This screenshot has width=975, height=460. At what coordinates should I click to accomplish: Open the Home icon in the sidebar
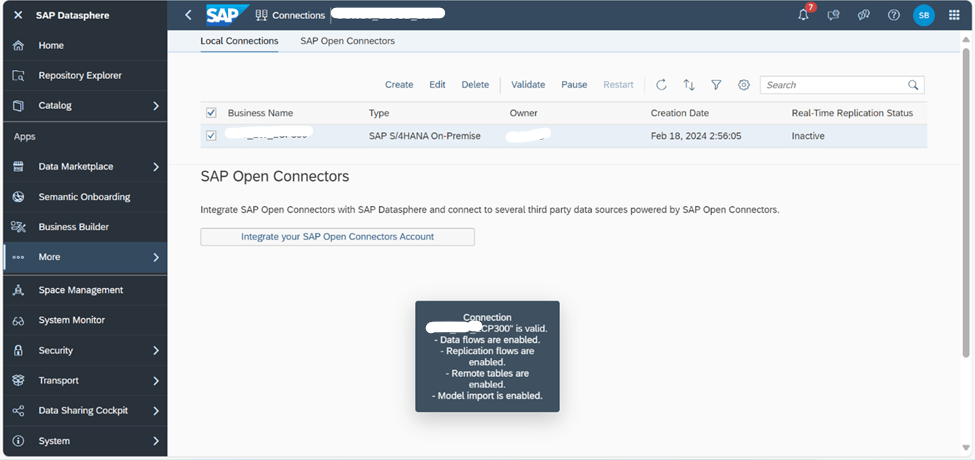(x=19, y=45)
